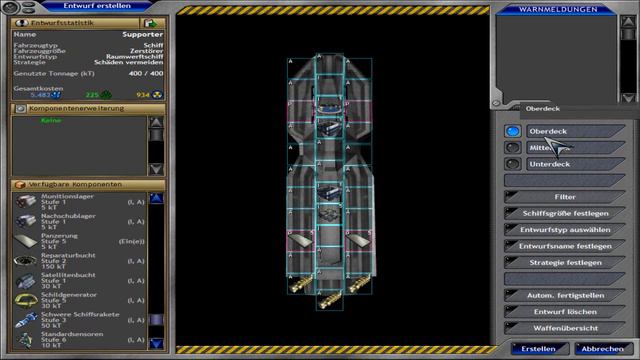Click Strategie festlegen

tap(565, 262)
